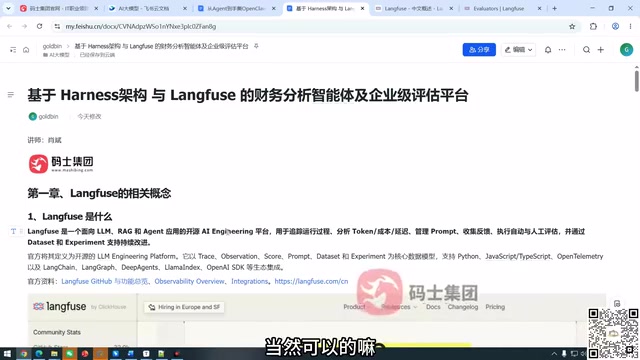The image size is (640, 360).
Task: View site information icon beside the URL
Action: pyautogui.click(x=57, y=26)
